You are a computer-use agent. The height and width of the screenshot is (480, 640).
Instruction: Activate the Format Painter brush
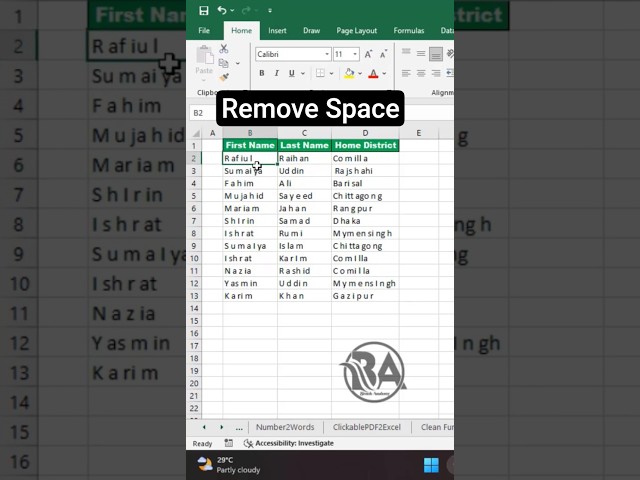[224, 77]
